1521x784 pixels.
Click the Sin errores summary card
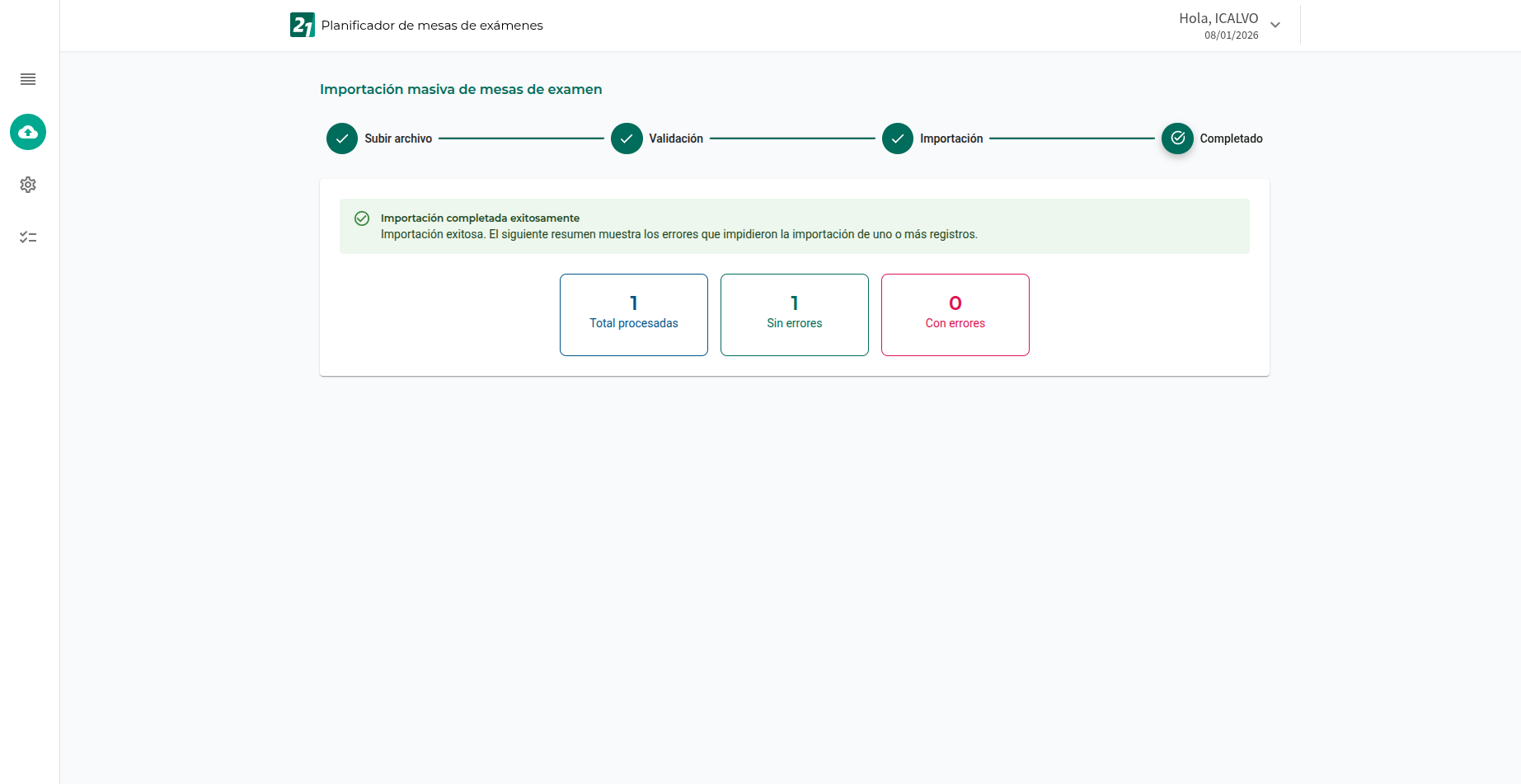click(794, 314)
